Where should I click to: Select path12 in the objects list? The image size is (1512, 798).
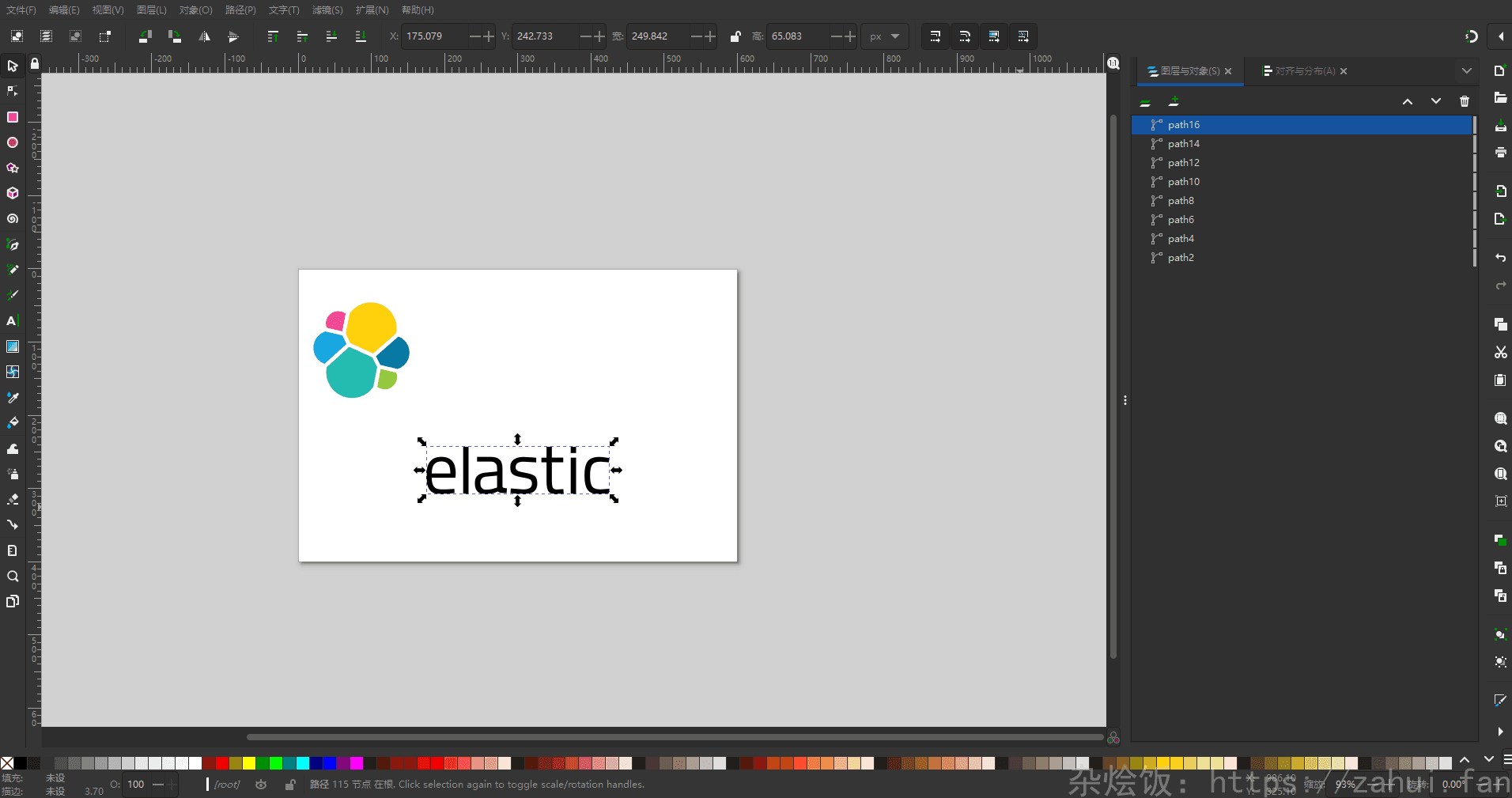[1183, 163]
